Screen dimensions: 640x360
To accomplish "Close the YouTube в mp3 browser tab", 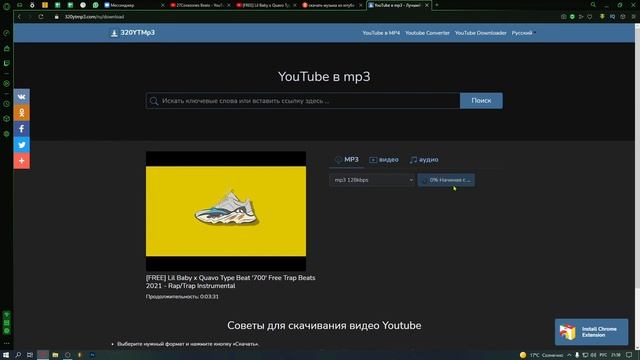I will coord(427,5).
